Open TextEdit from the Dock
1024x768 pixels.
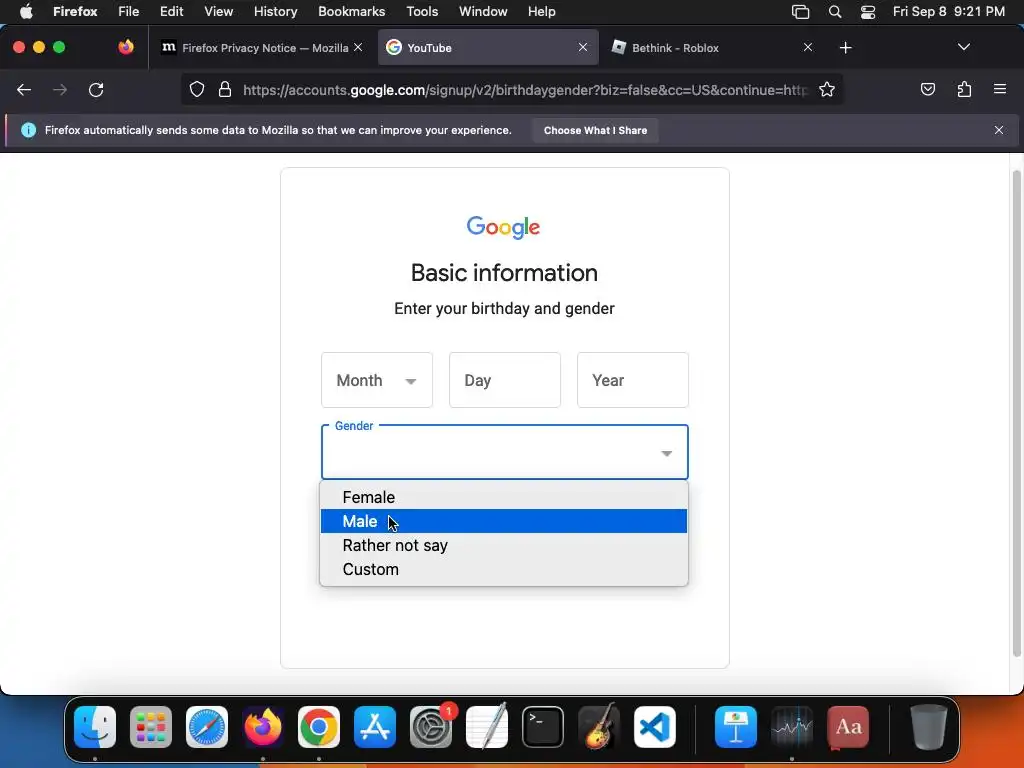[487, 727]
